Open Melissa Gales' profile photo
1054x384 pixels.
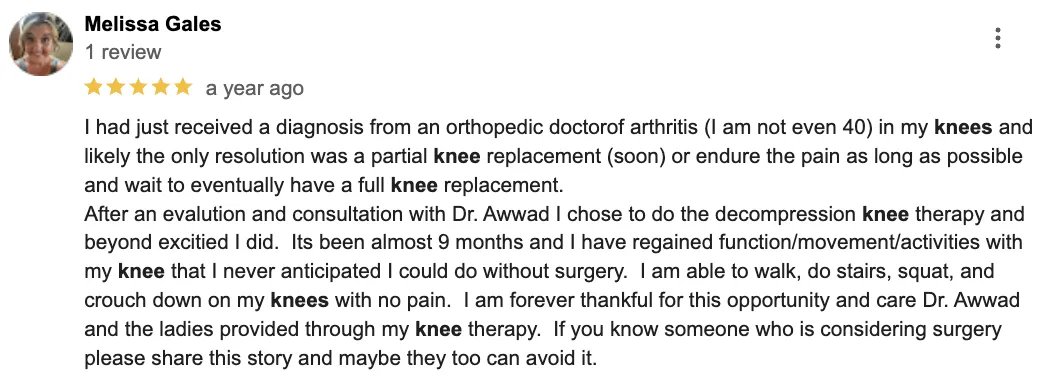click(41, 44)
